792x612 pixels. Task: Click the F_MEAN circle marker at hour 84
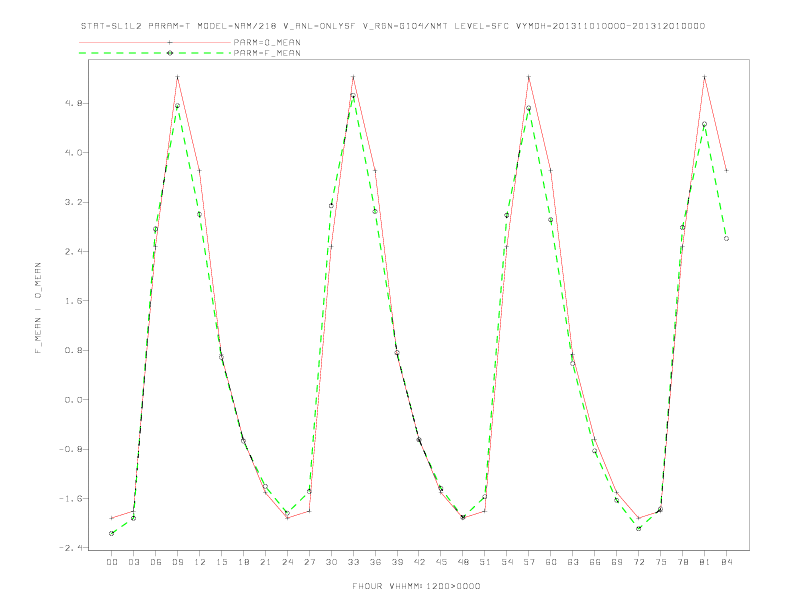tap(726, 238)
